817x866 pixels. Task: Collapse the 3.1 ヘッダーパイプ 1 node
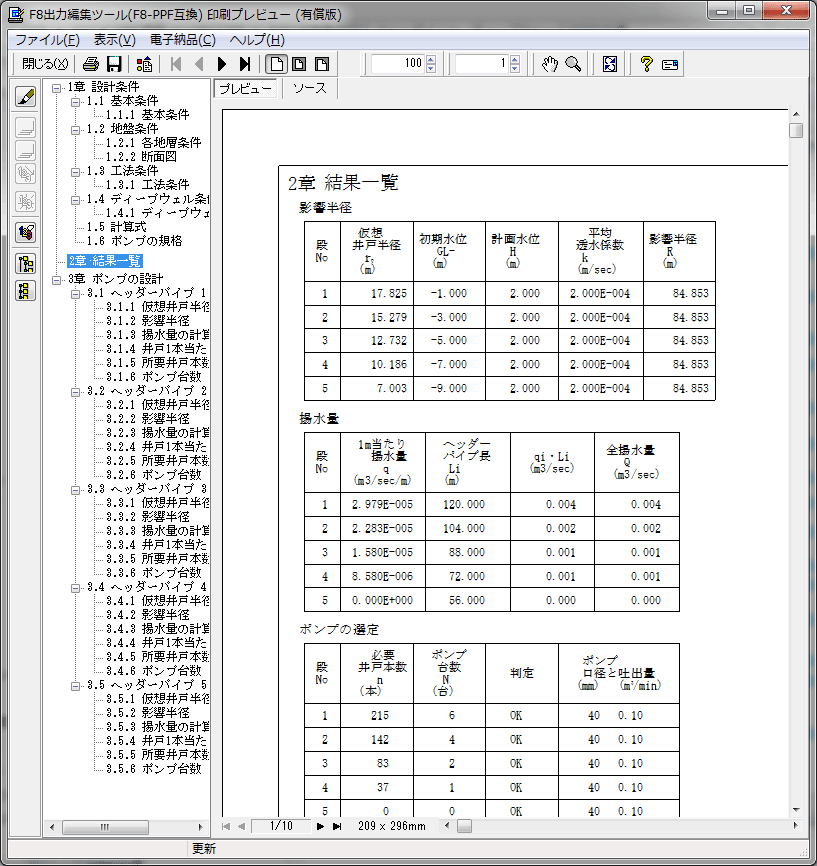75,294
